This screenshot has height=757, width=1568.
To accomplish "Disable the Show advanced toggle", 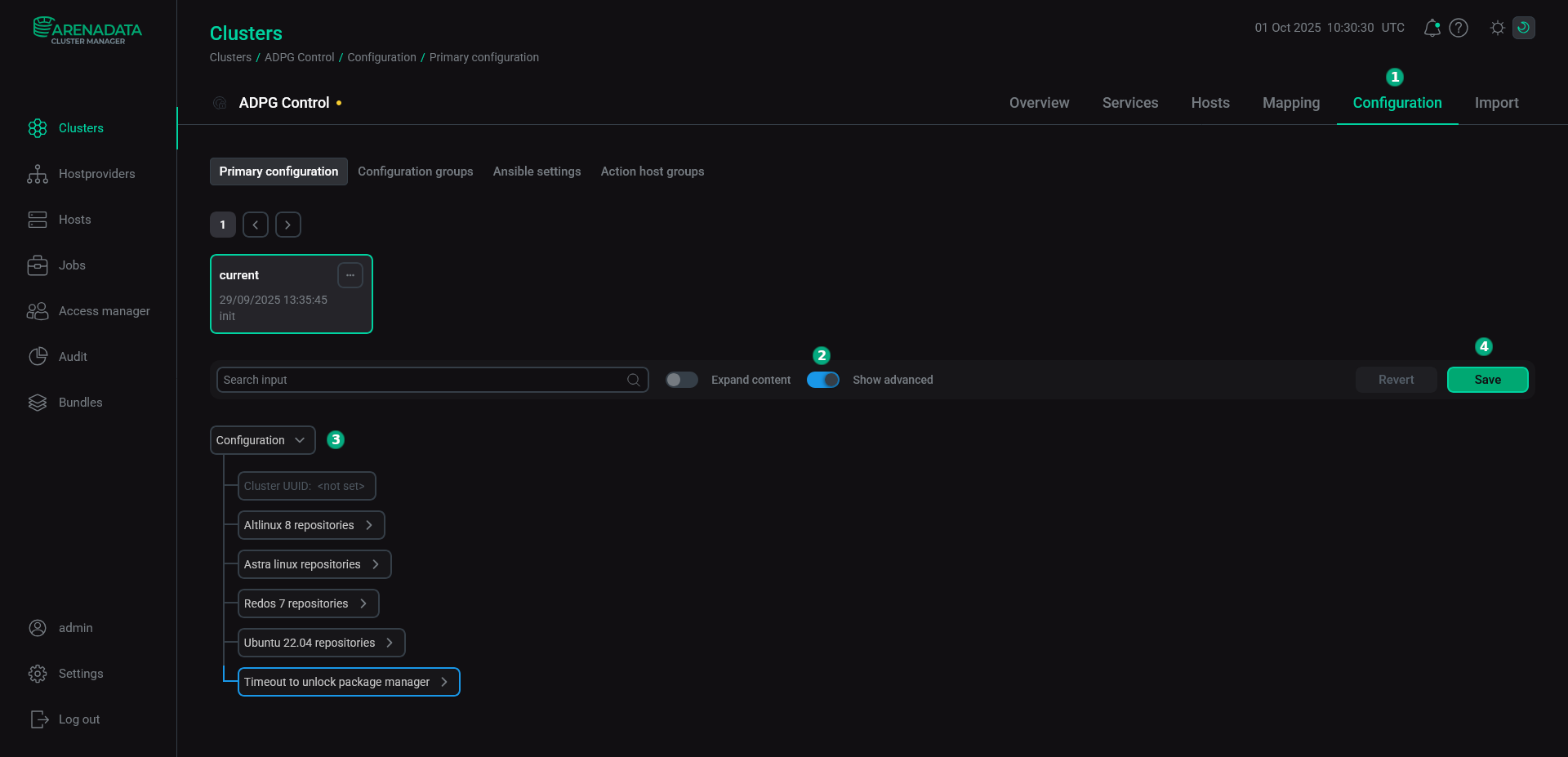I will coord(822,380).
